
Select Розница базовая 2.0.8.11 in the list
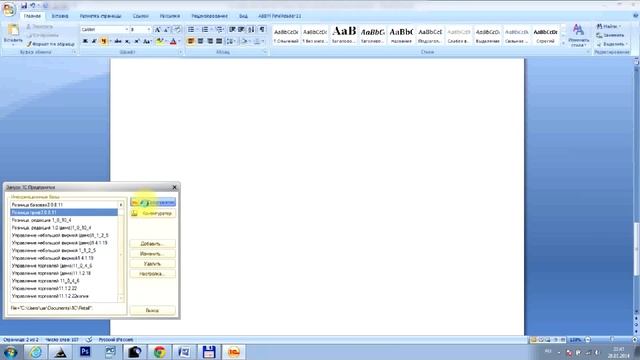tap(64, 205)
